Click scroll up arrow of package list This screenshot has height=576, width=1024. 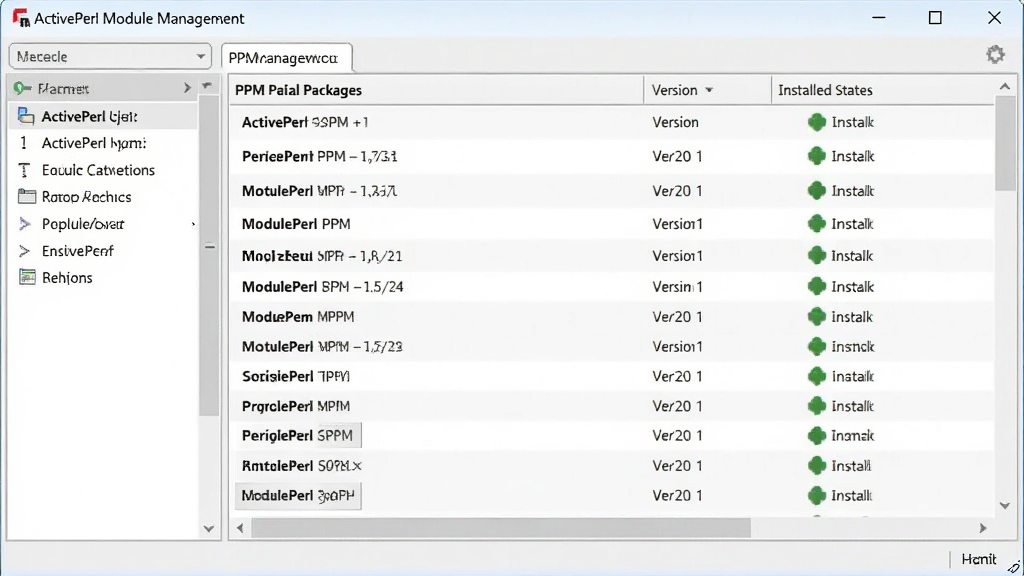tap(1004, 86)
